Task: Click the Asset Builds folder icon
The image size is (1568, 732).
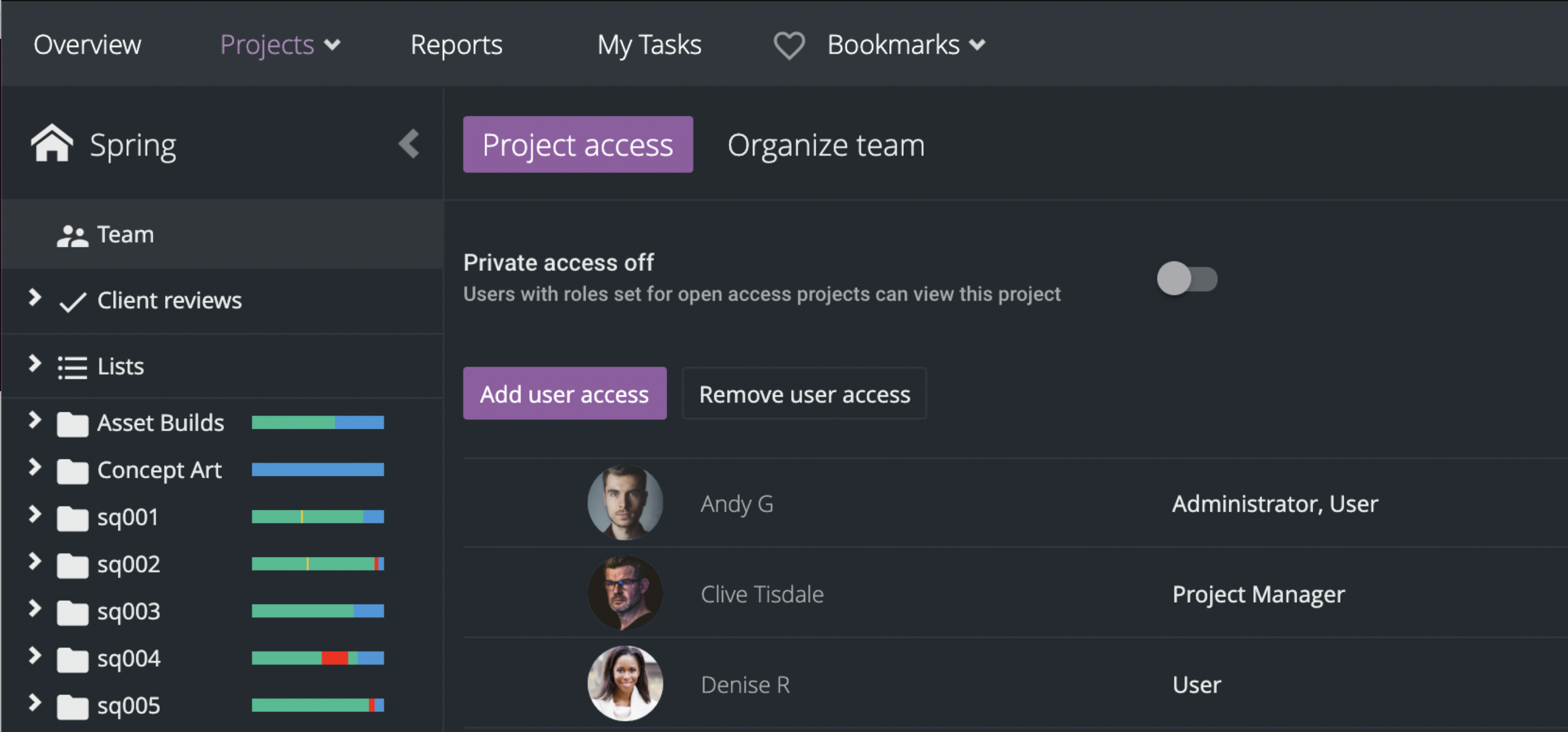Action: [x=72, y=423]
